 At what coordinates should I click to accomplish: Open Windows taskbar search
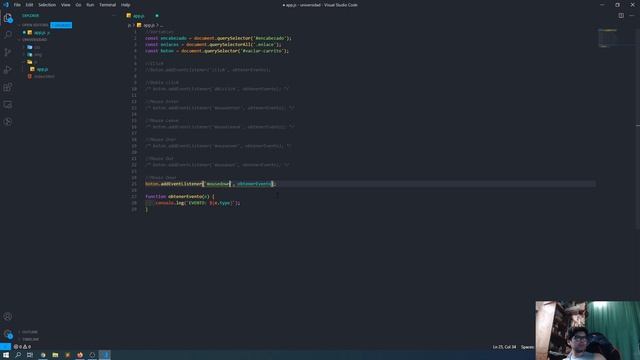pyautogui.click(x=18, y=355)
